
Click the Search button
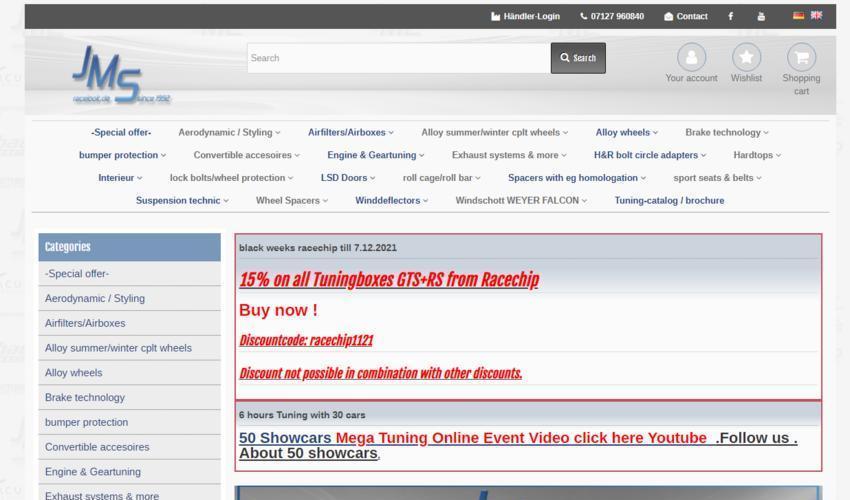[578, 58]
